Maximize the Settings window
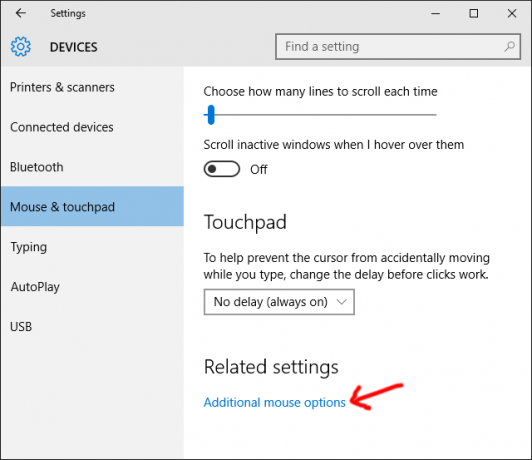 point(474,14)
